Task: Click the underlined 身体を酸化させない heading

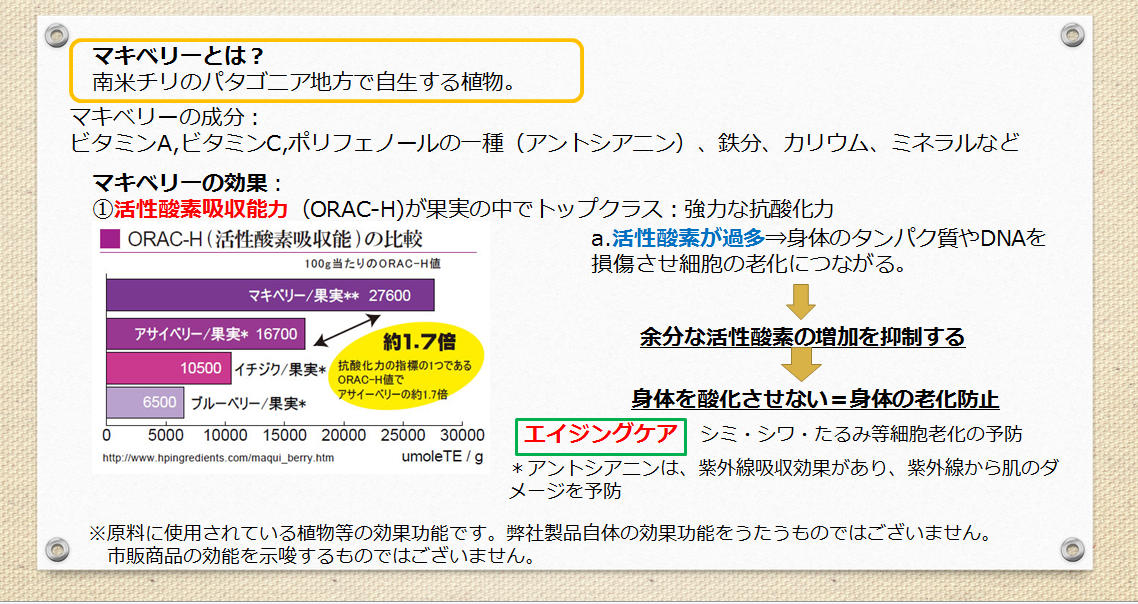Action: (x=815, y=399)
